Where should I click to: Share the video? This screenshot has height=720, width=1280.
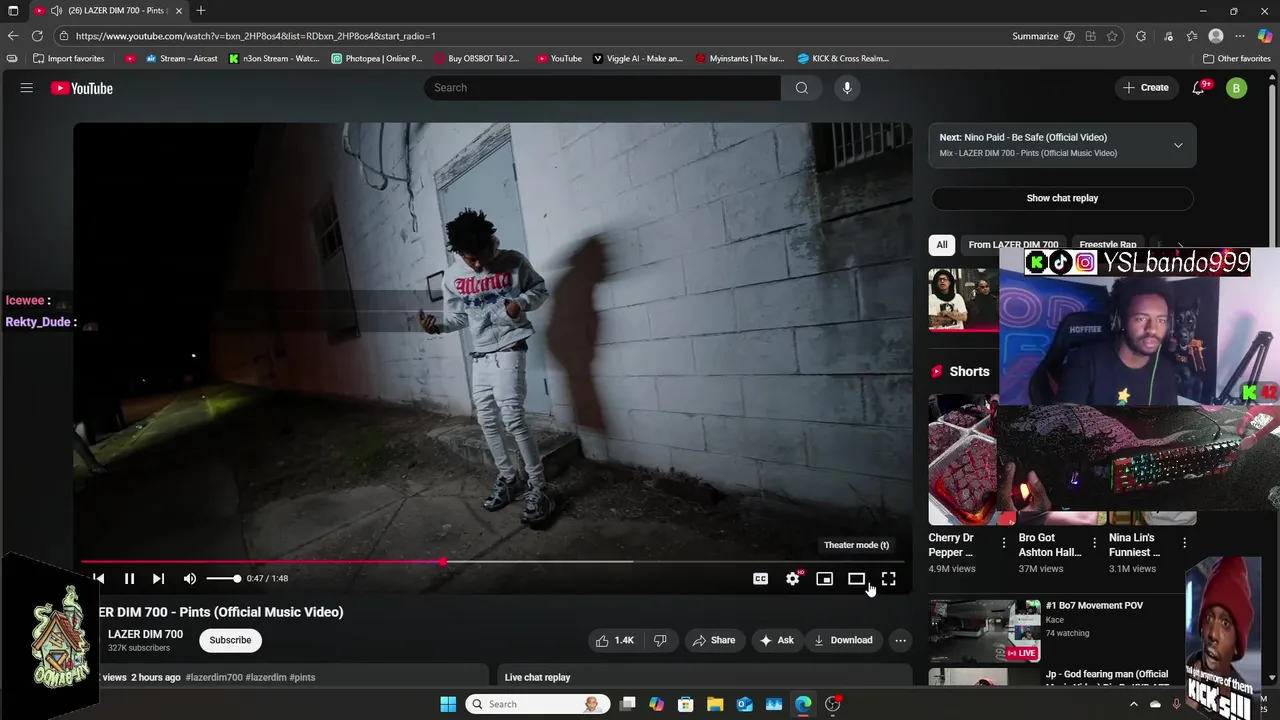point(714,640)
